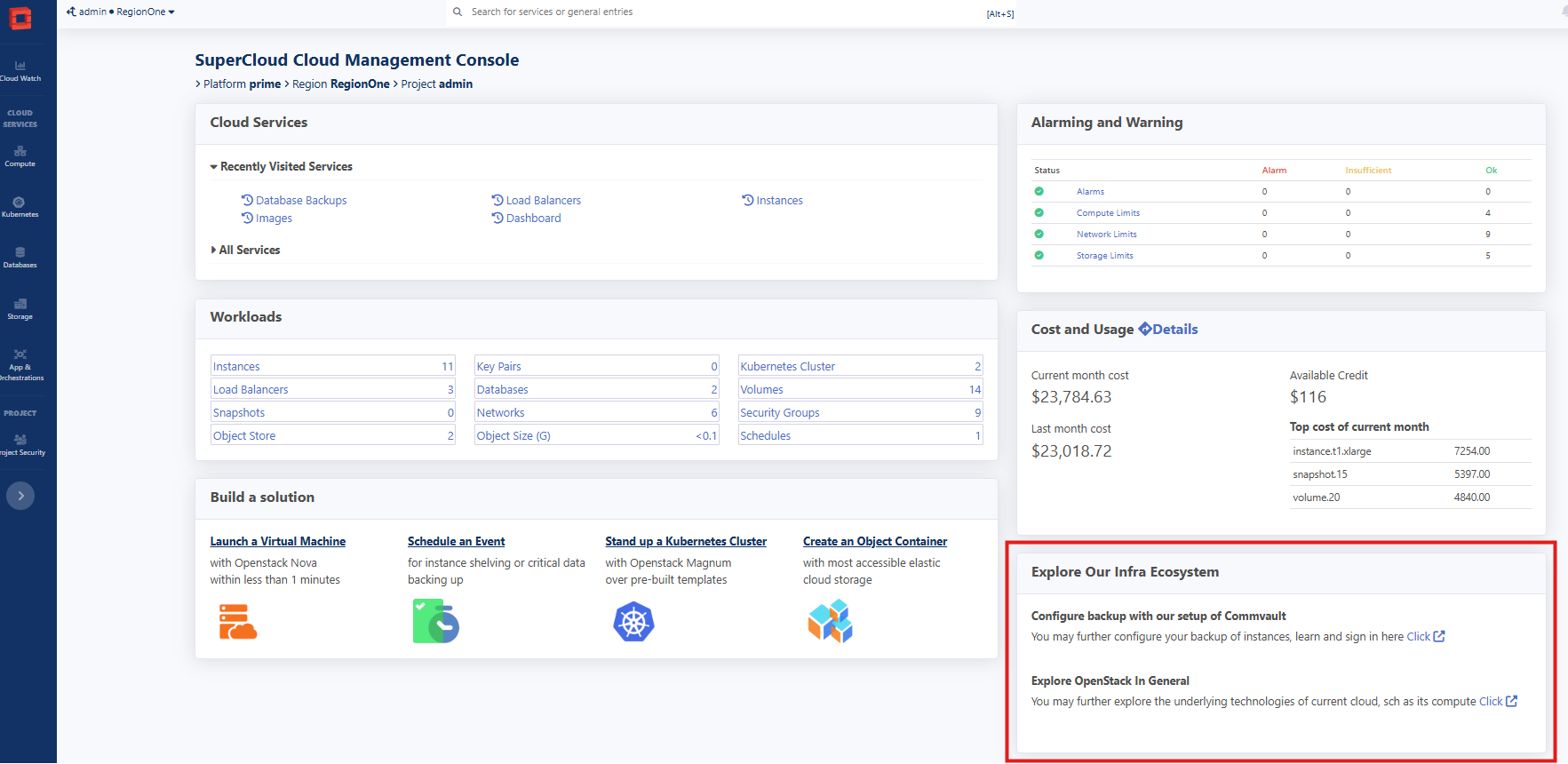1568x764 pixels.
Task: Open the Database Backups recent service
Action: point(300,201)
